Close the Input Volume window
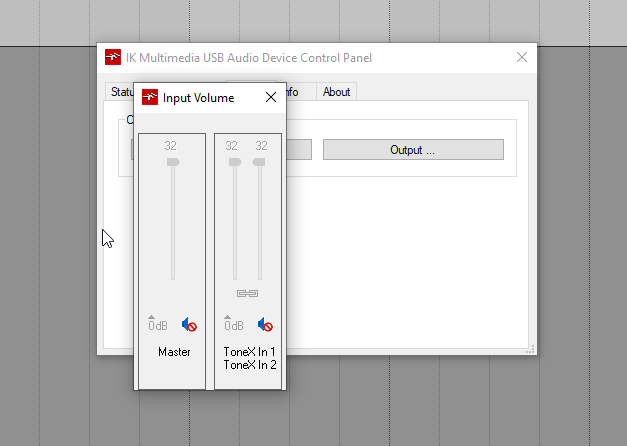627x446 pixels. 271,97
